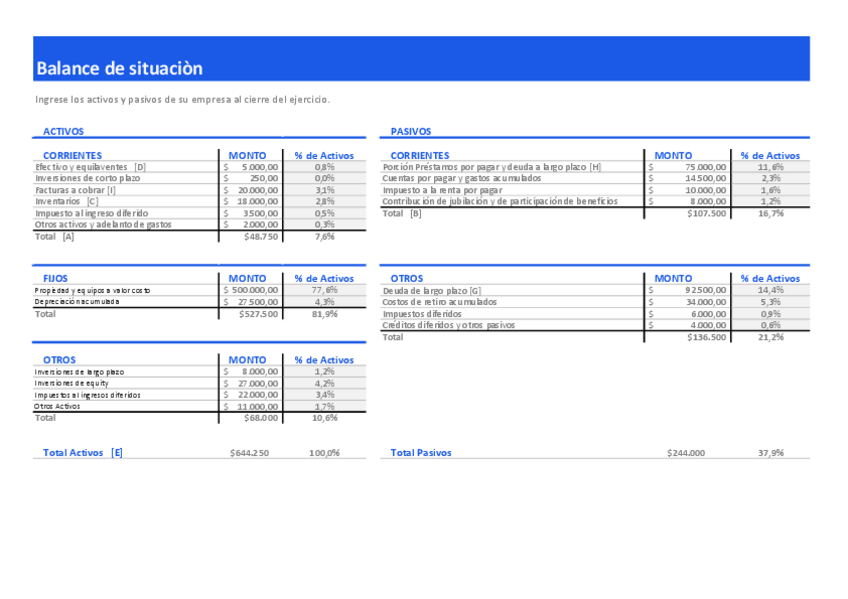848x599 pixels.
Task: Select 'Cuentas por pagar y gastos acumulados'
Action: coord(461,178)
